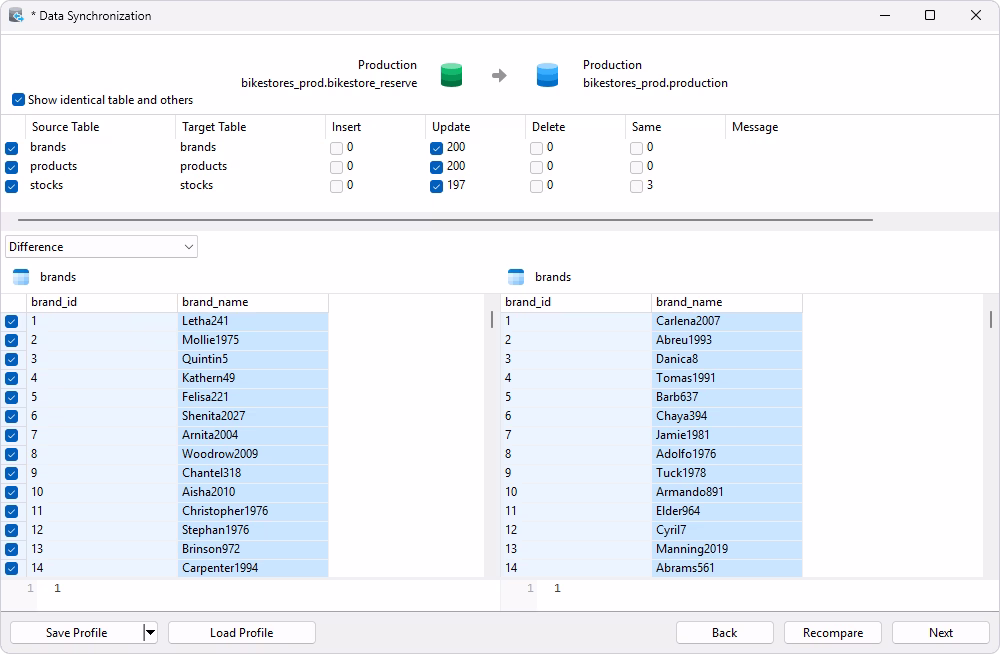Uncheck the stocks source table row
This screenshot has width=1000, height=654.
point(11,186)
